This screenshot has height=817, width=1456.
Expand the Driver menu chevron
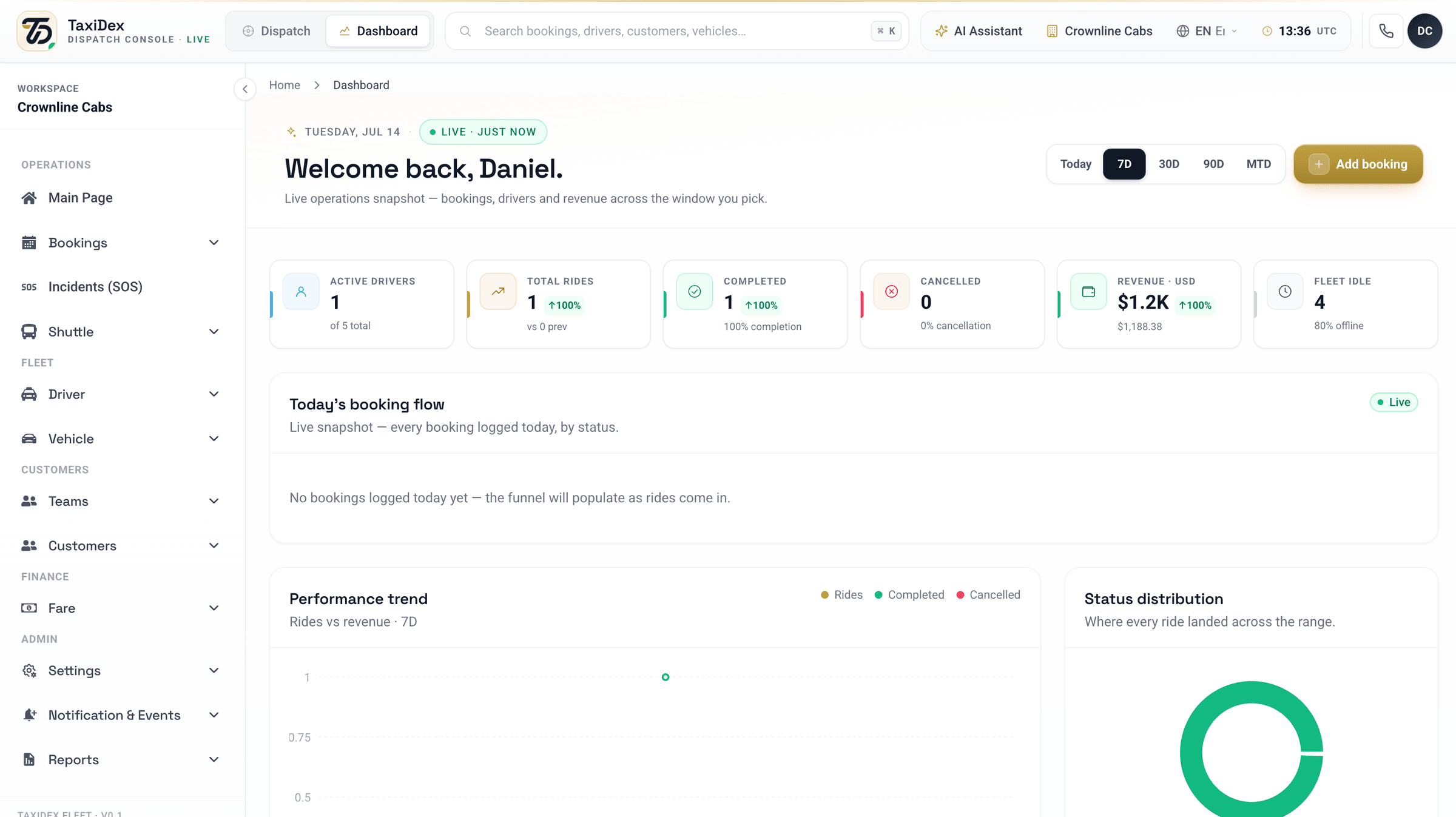tap(214, 394)
